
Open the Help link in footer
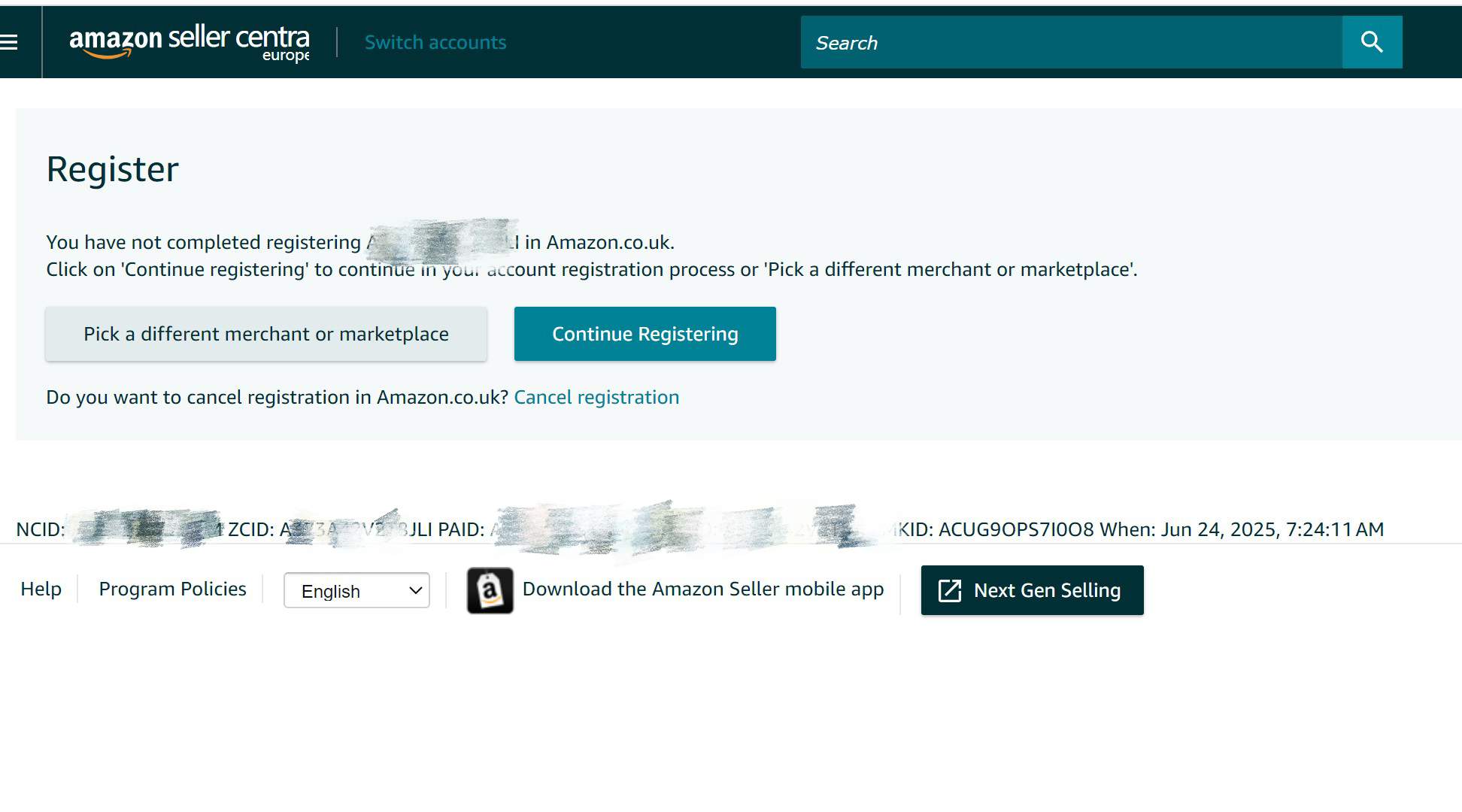(x=41, y=589)
